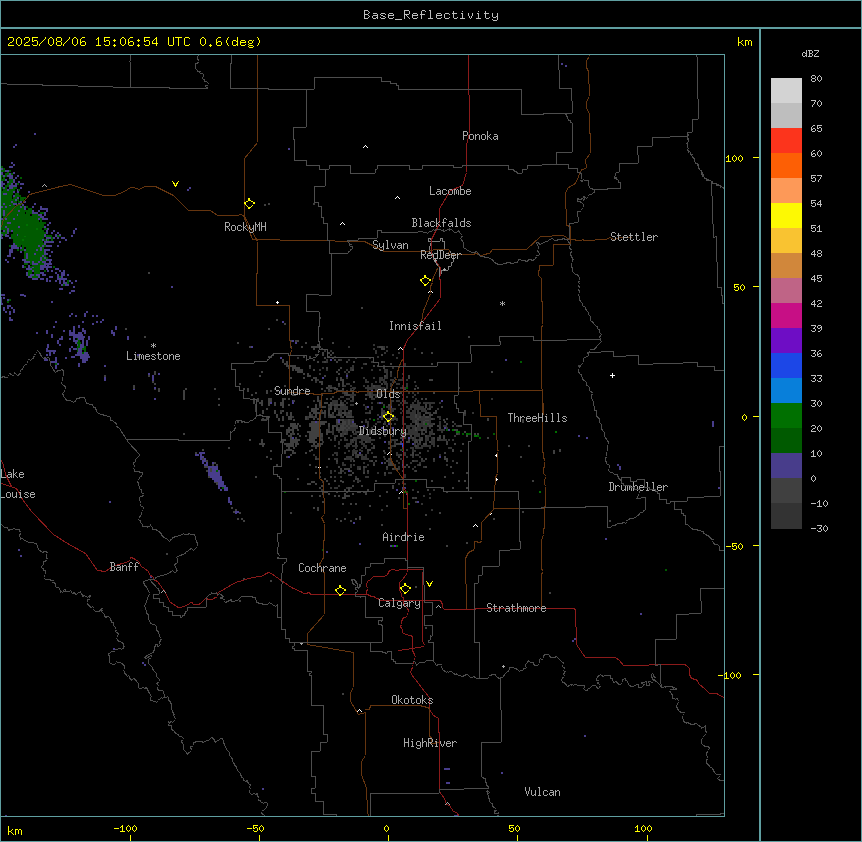Click the dBZ legend heading

[x=810, y=53]
